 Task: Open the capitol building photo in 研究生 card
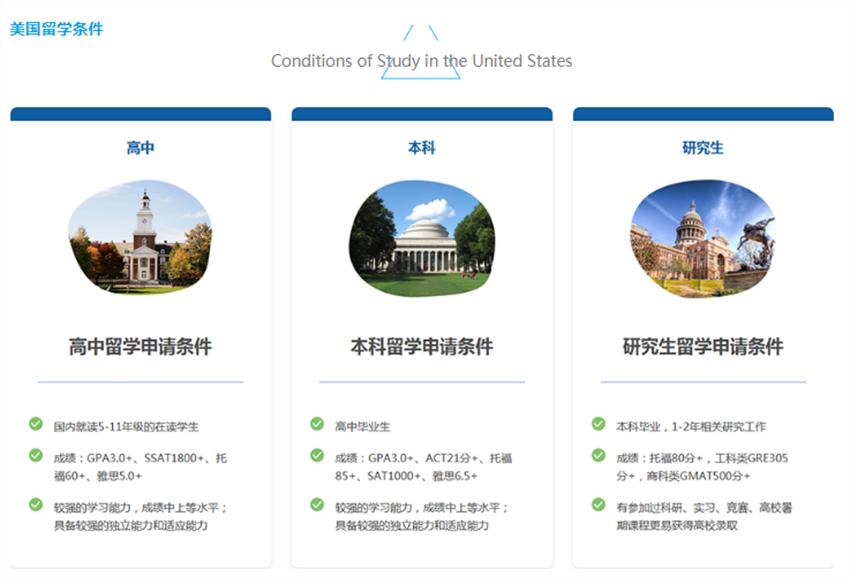tap(703, 238)
